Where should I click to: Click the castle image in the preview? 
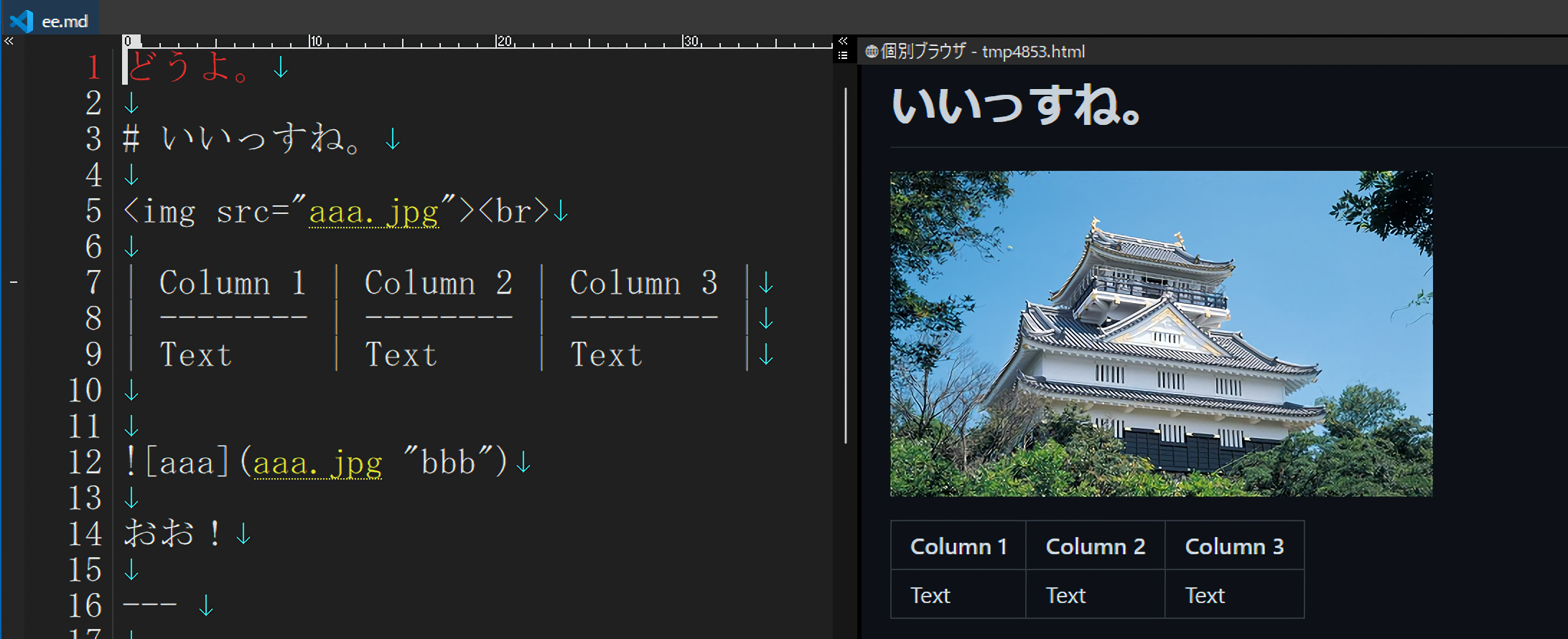coord(1161,333)
